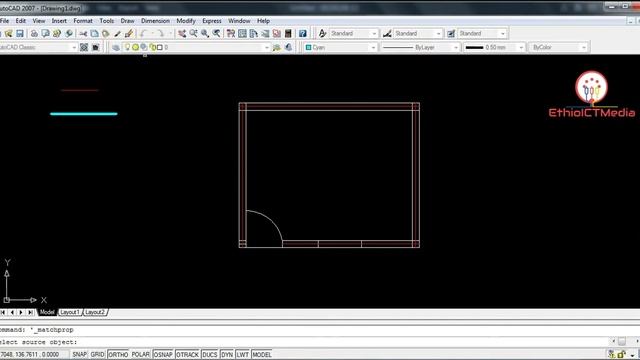Toggle DUCS dynamic UCS

(x=210, y=354)
